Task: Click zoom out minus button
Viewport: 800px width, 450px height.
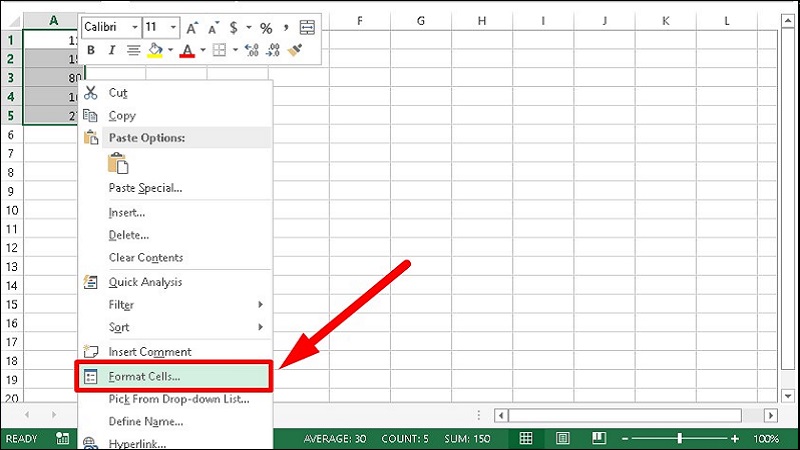Action: click(x=624, y=439)
